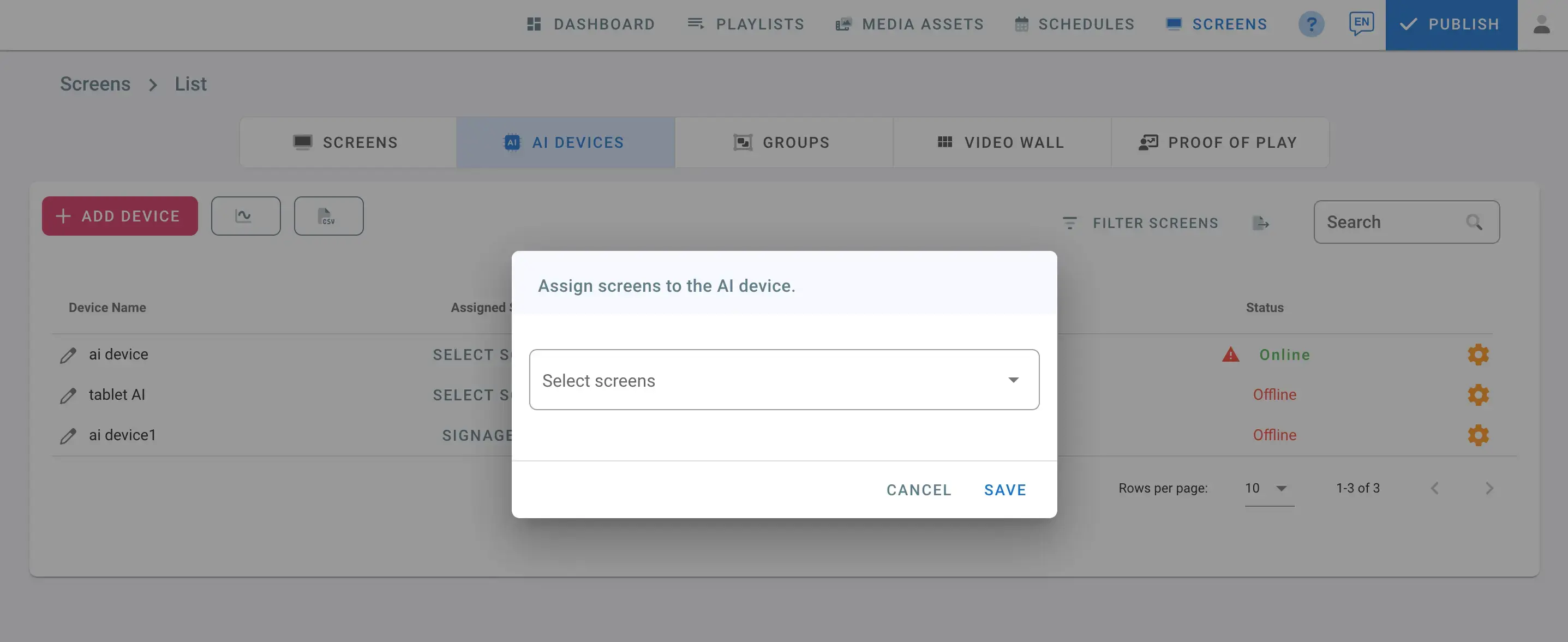Image resolution: width=1568 pixels, height=642 pixels.
Task: Open settings gear for tablet AI
Action: click(x=1477, y=395)
